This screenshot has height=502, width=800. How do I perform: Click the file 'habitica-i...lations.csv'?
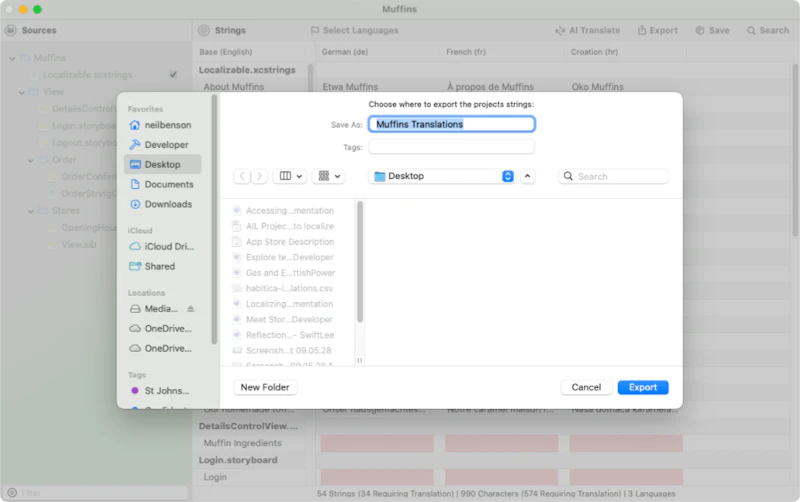(x=289, y=288)
